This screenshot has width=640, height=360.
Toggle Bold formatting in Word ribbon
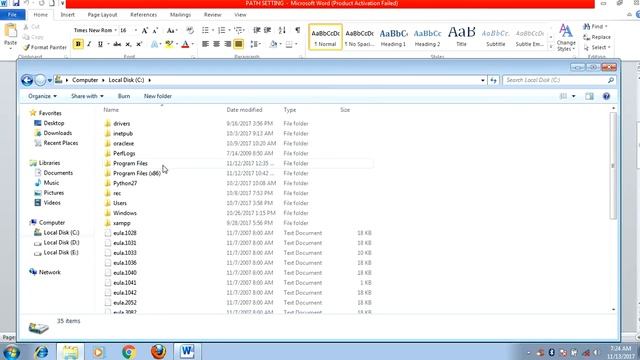tap(78, 44)
